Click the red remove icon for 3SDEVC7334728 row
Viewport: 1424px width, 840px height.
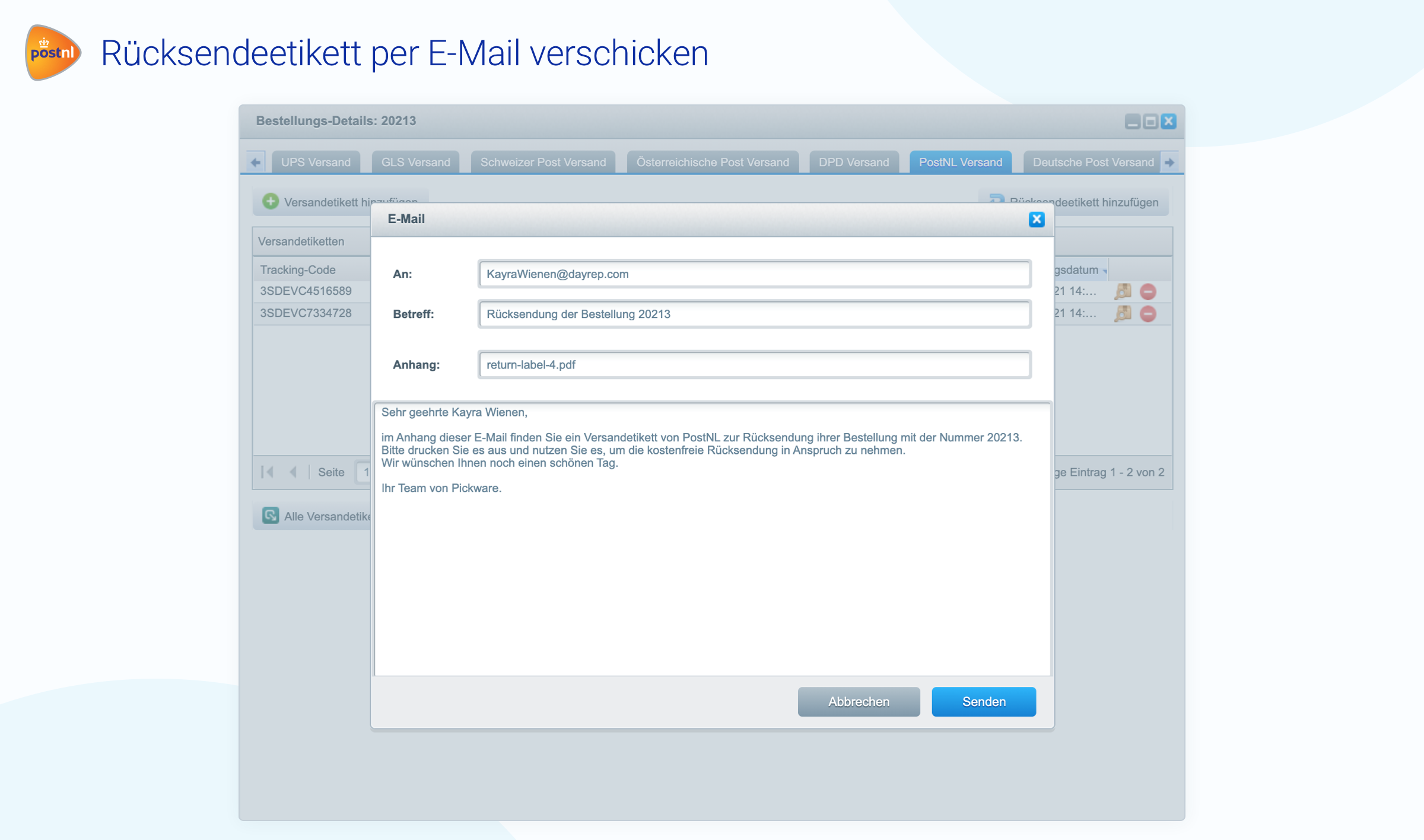click(1148, 313)
